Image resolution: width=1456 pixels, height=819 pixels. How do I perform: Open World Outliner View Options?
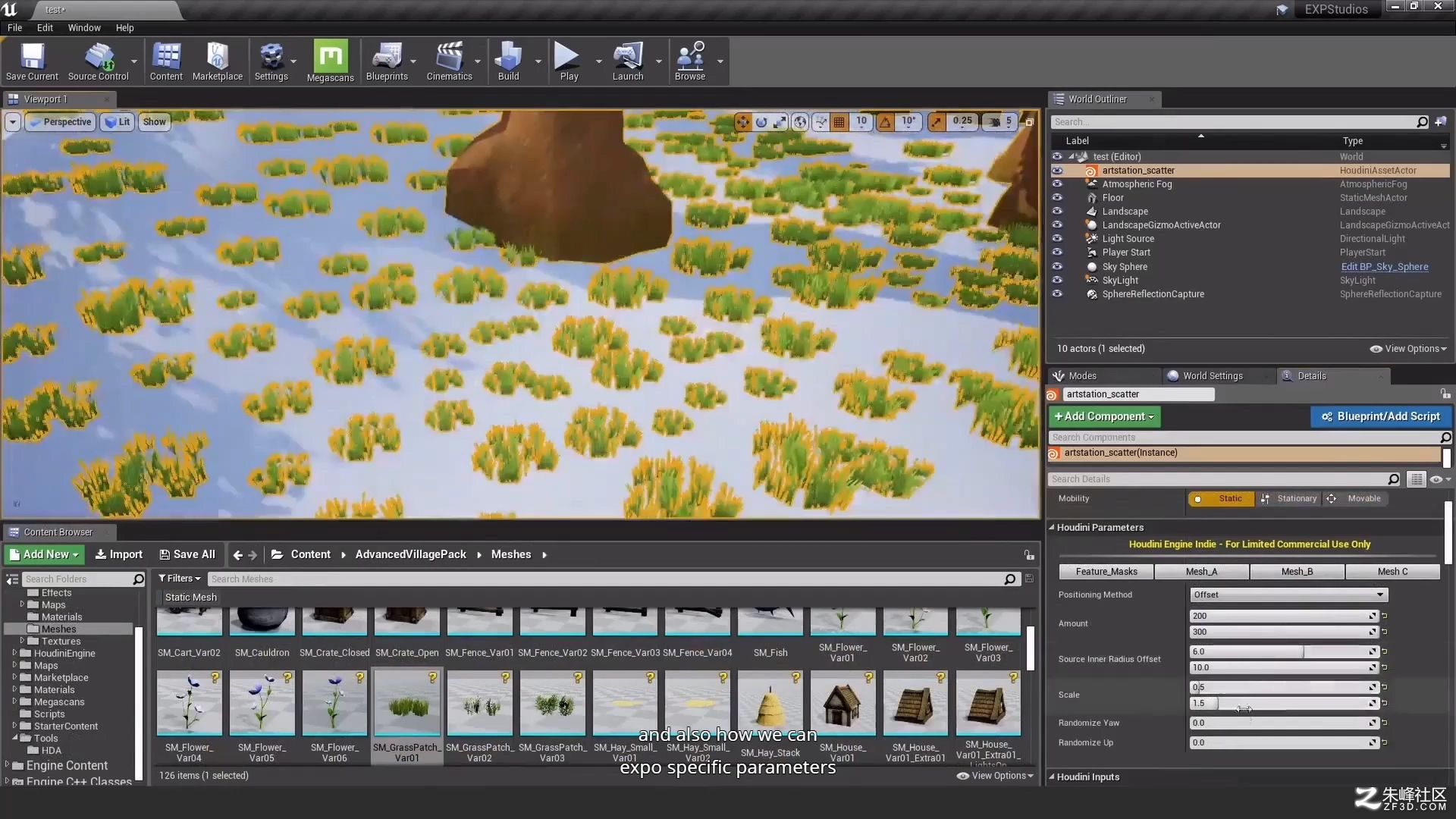[1408, 350]
